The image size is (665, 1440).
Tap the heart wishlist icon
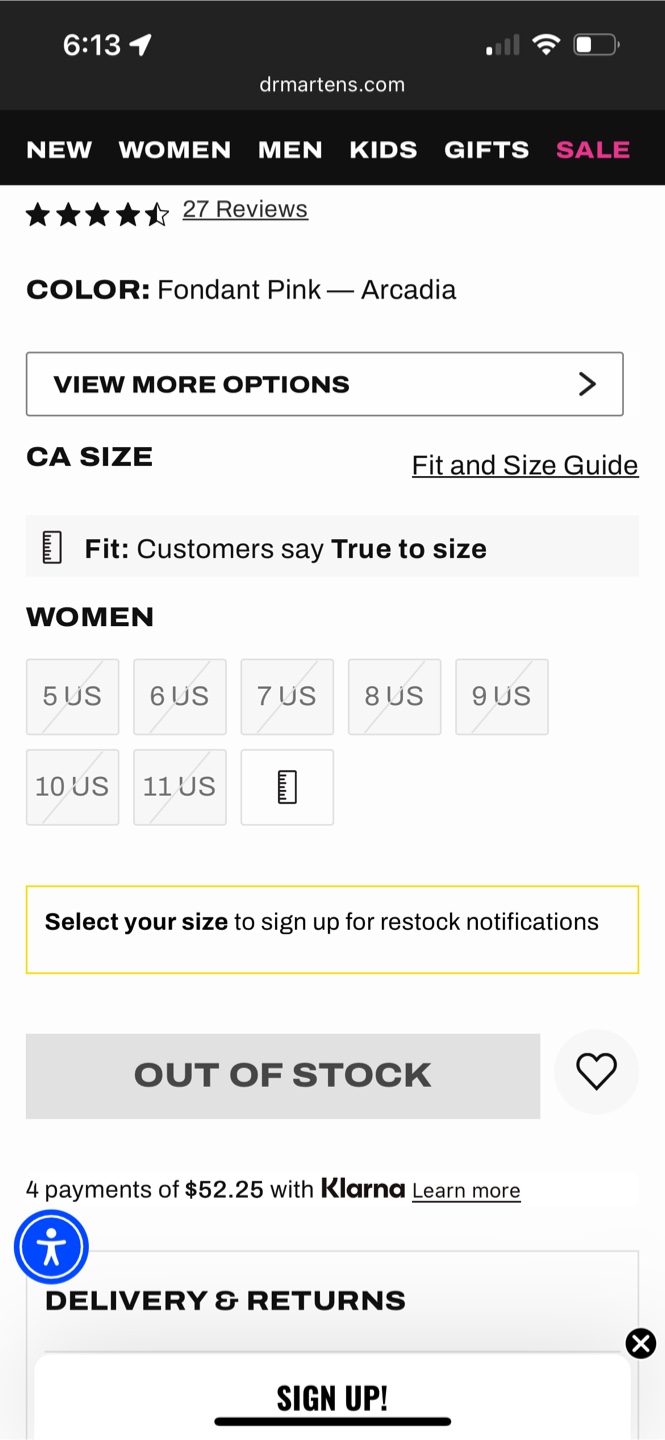click(x=596, y=1072)
